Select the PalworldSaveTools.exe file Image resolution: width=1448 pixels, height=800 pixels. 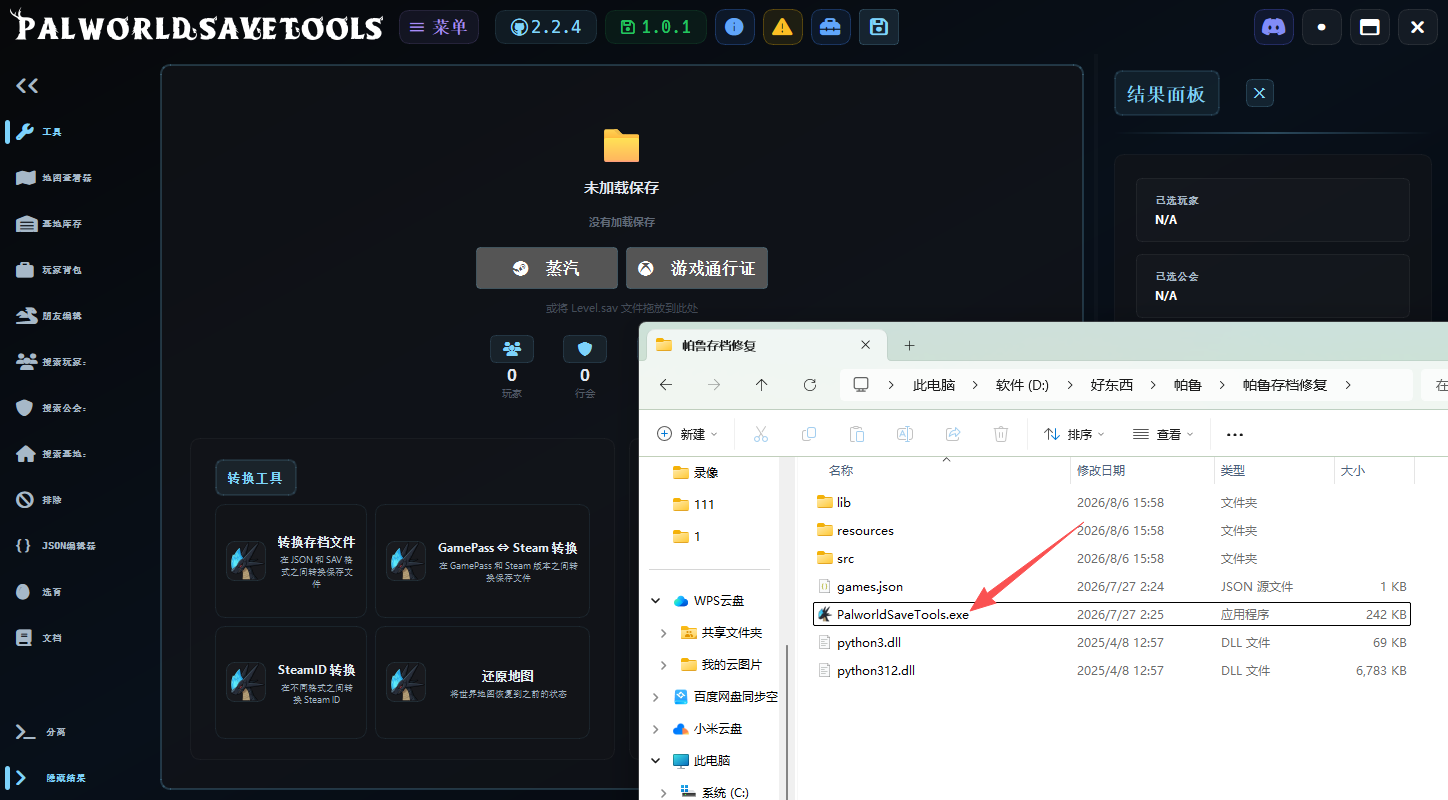[1112, 614]
